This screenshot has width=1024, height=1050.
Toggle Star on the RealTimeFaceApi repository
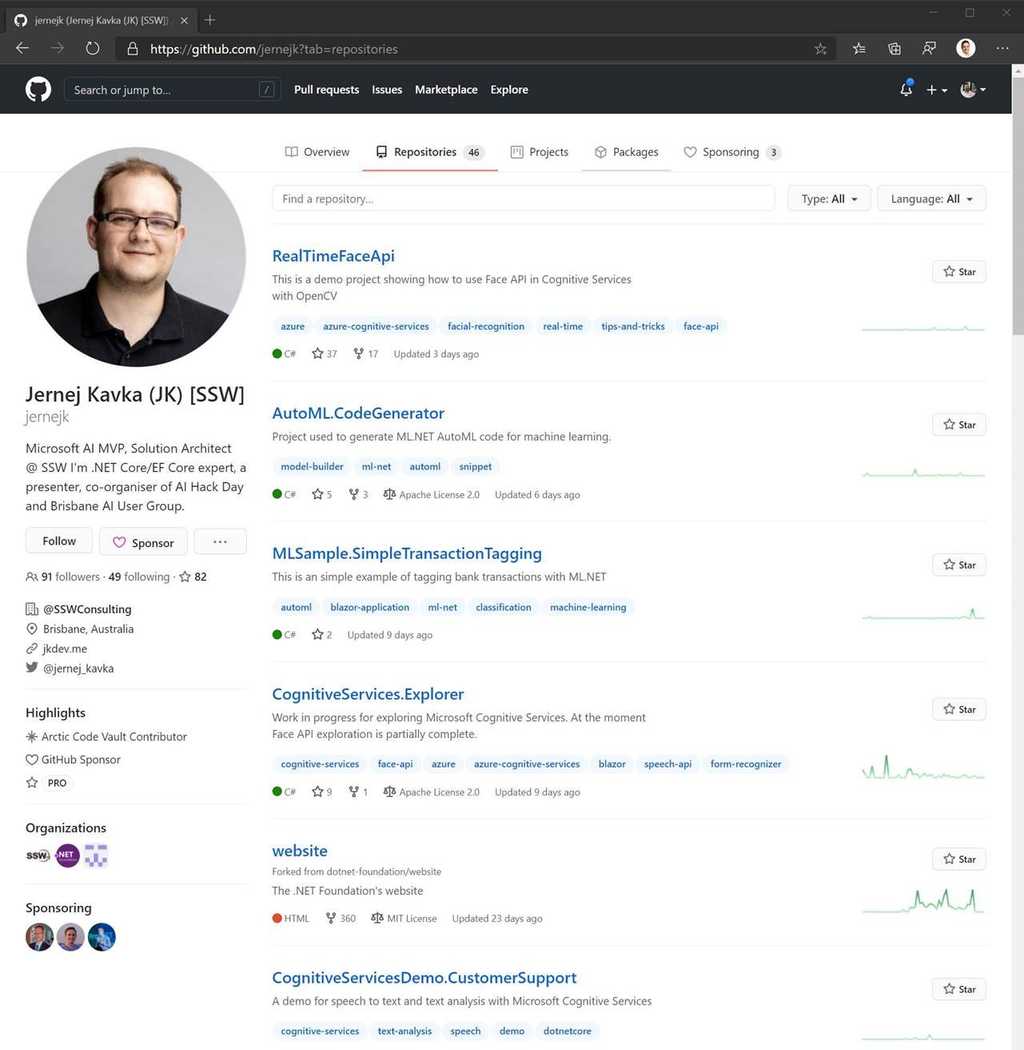pos(957,271)
